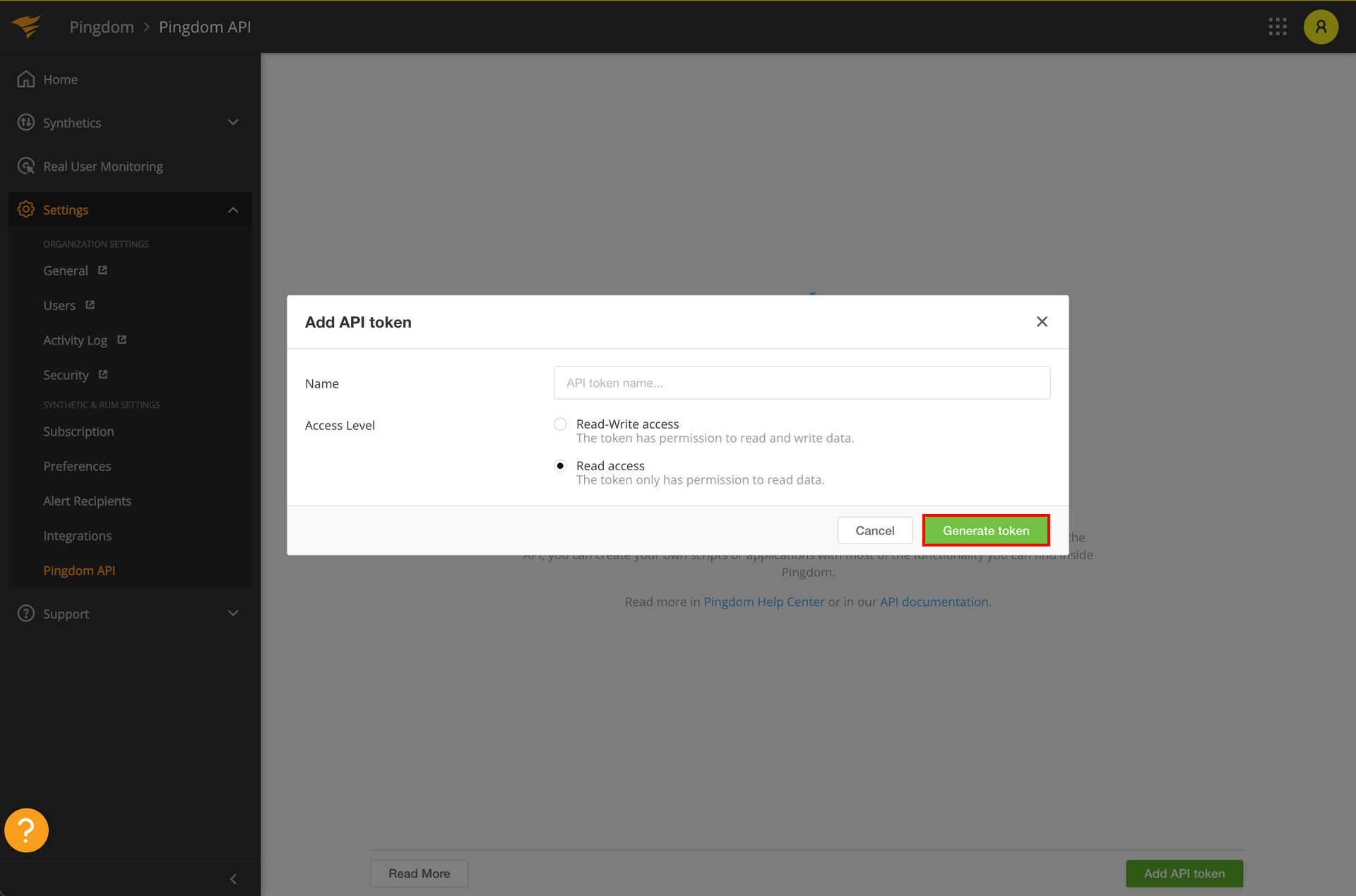
Task: Select Read-Write access radio button
Action: tap(560, 424)
